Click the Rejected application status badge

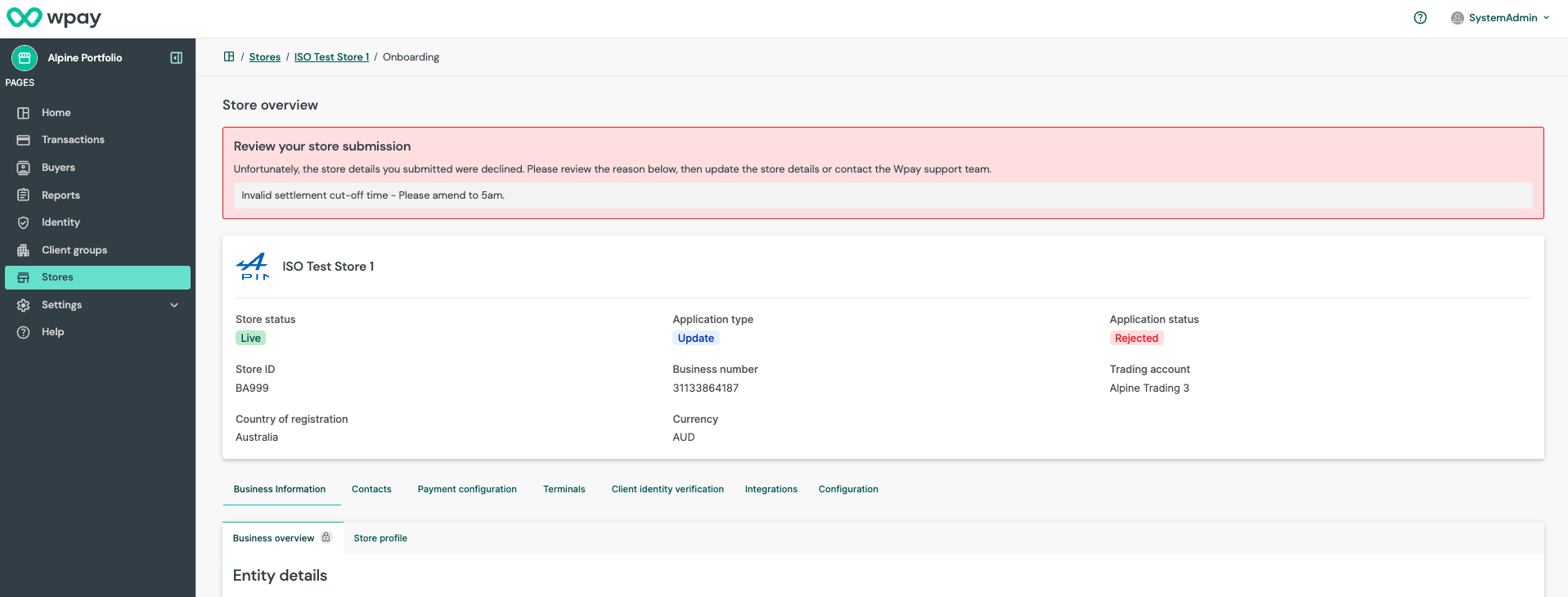(1137, 338)
